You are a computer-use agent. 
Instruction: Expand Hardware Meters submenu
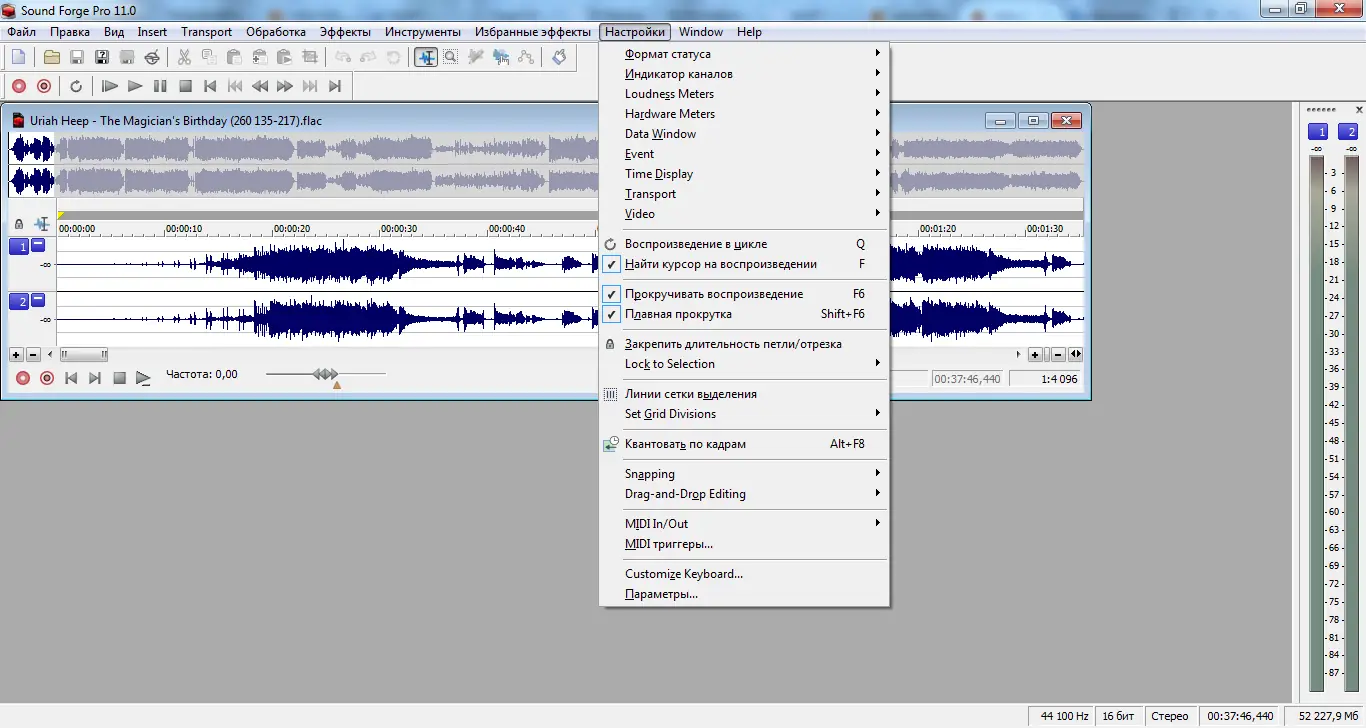point(744,114)
